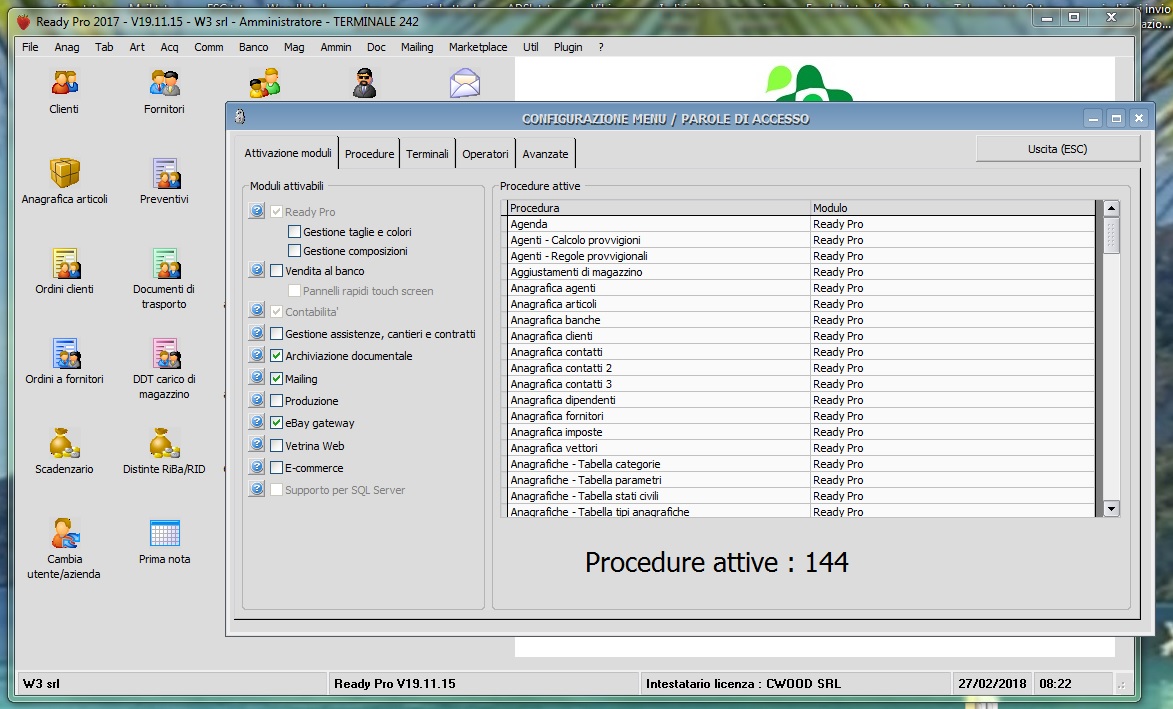Open the Mag menu

pyautogui.click(x=294, y=47)
